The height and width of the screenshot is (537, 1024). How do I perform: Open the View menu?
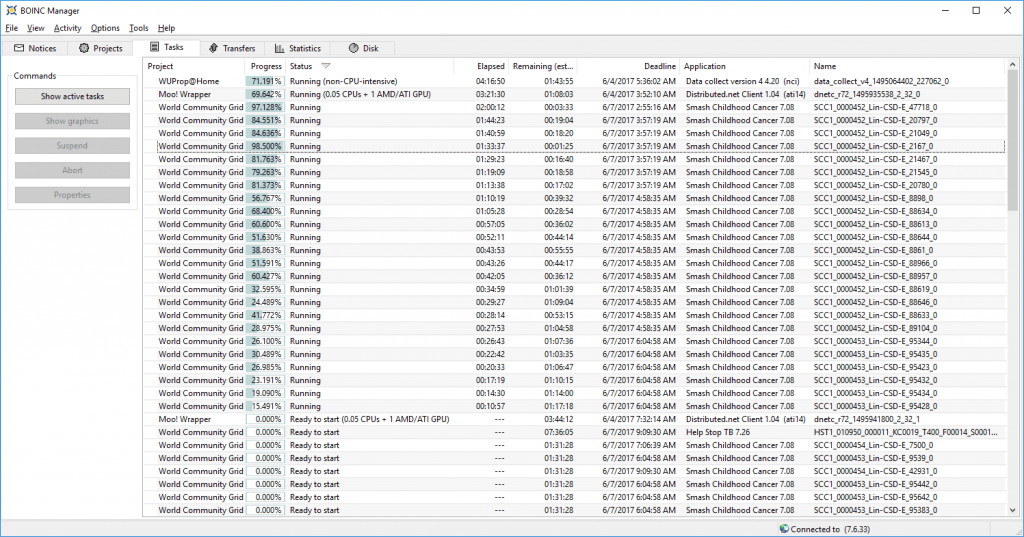coord(35,28)
